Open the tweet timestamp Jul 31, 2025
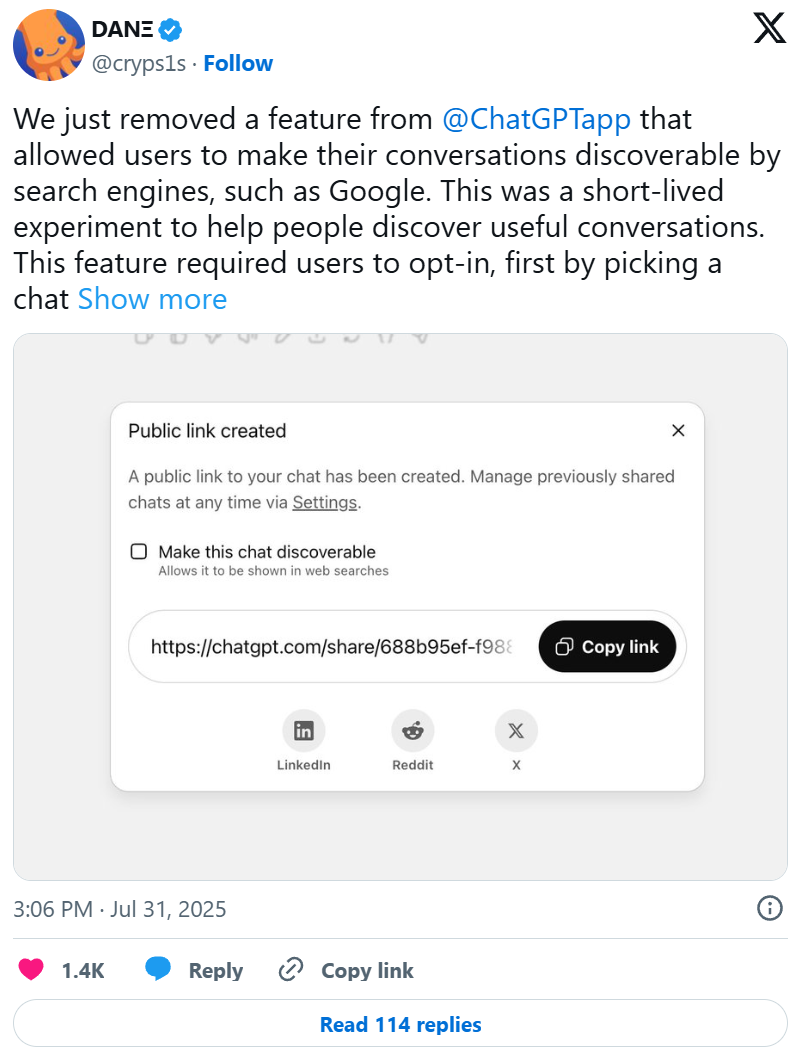Viewport: 807px width, 1054px height. coord(120,909)
